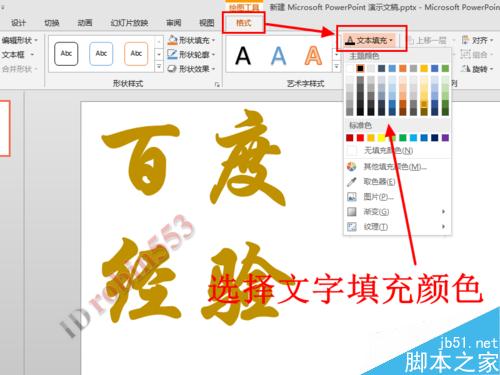Click the 其他填充颜色 color wheel icon
Image resolution: width=500 pixels, height=375 pixels.
pos(352,166)
